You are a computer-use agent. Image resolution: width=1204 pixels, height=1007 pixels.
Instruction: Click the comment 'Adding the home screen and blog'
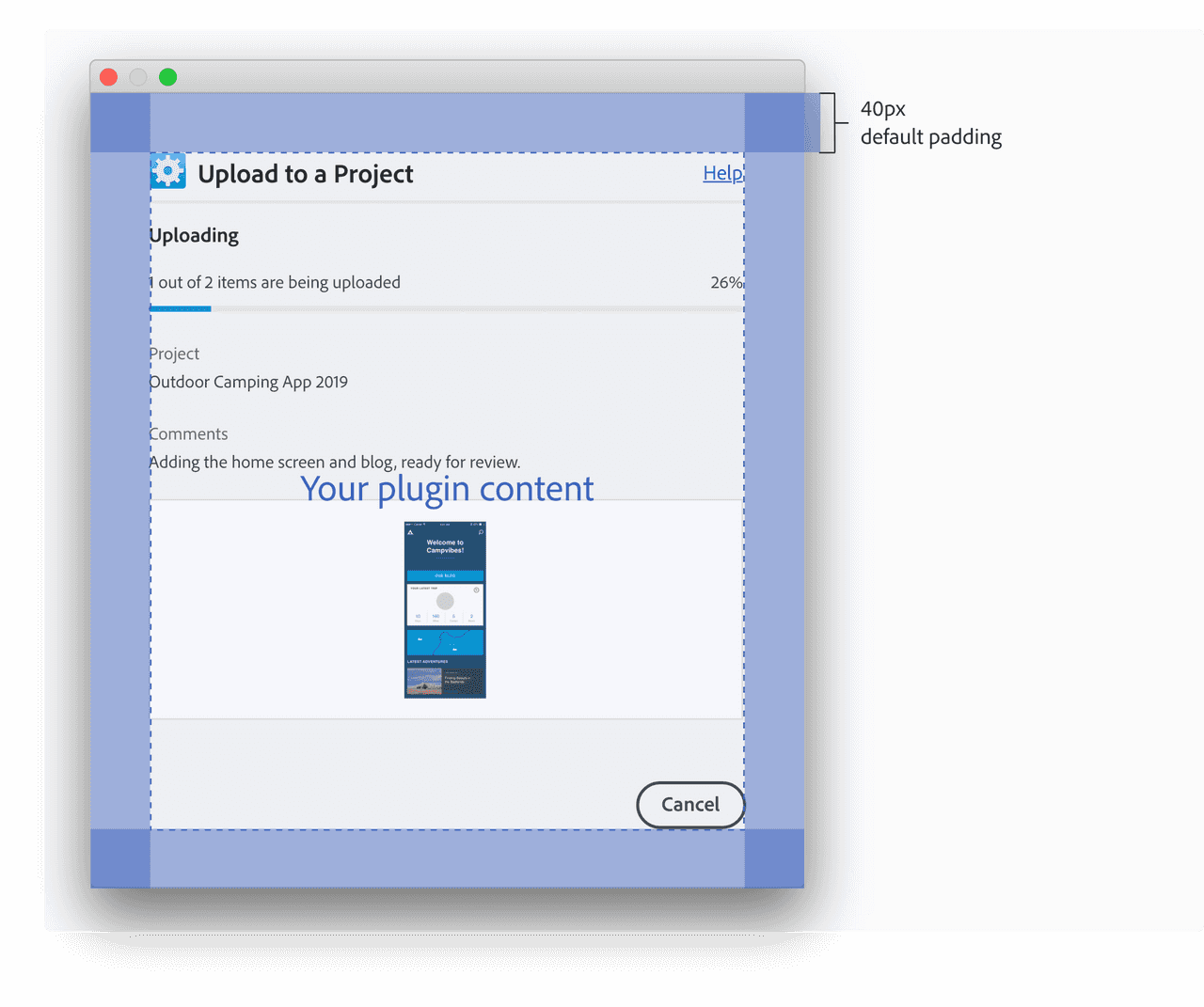point(335,463)
